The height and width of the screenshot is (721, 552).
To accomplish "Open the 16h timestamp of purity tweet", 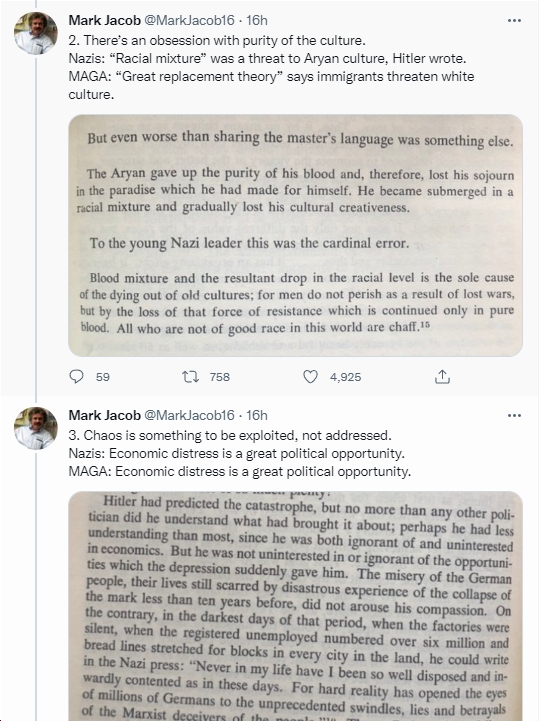I will tap(257, 20).
